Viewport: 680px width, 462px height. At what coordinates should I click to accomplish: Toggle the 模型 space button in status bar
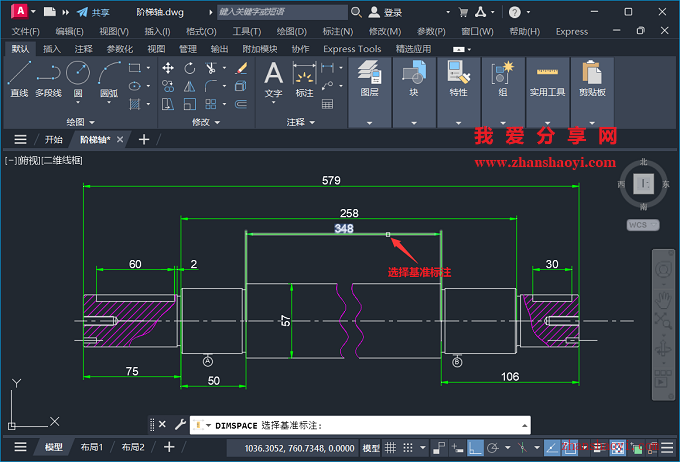click(371, 448)
